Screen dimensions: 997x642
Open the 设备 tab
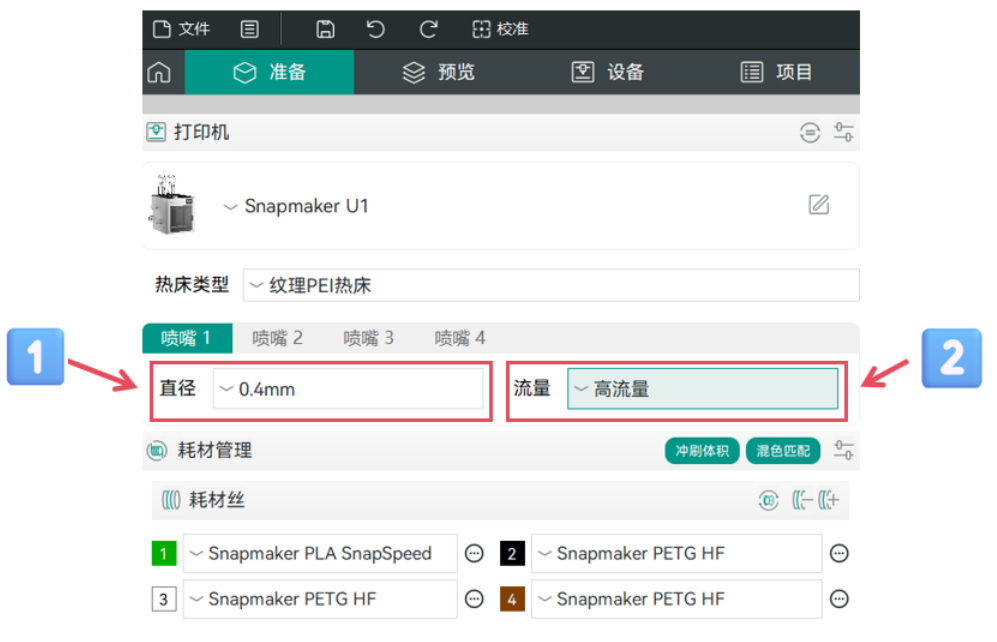click(608, 72)
